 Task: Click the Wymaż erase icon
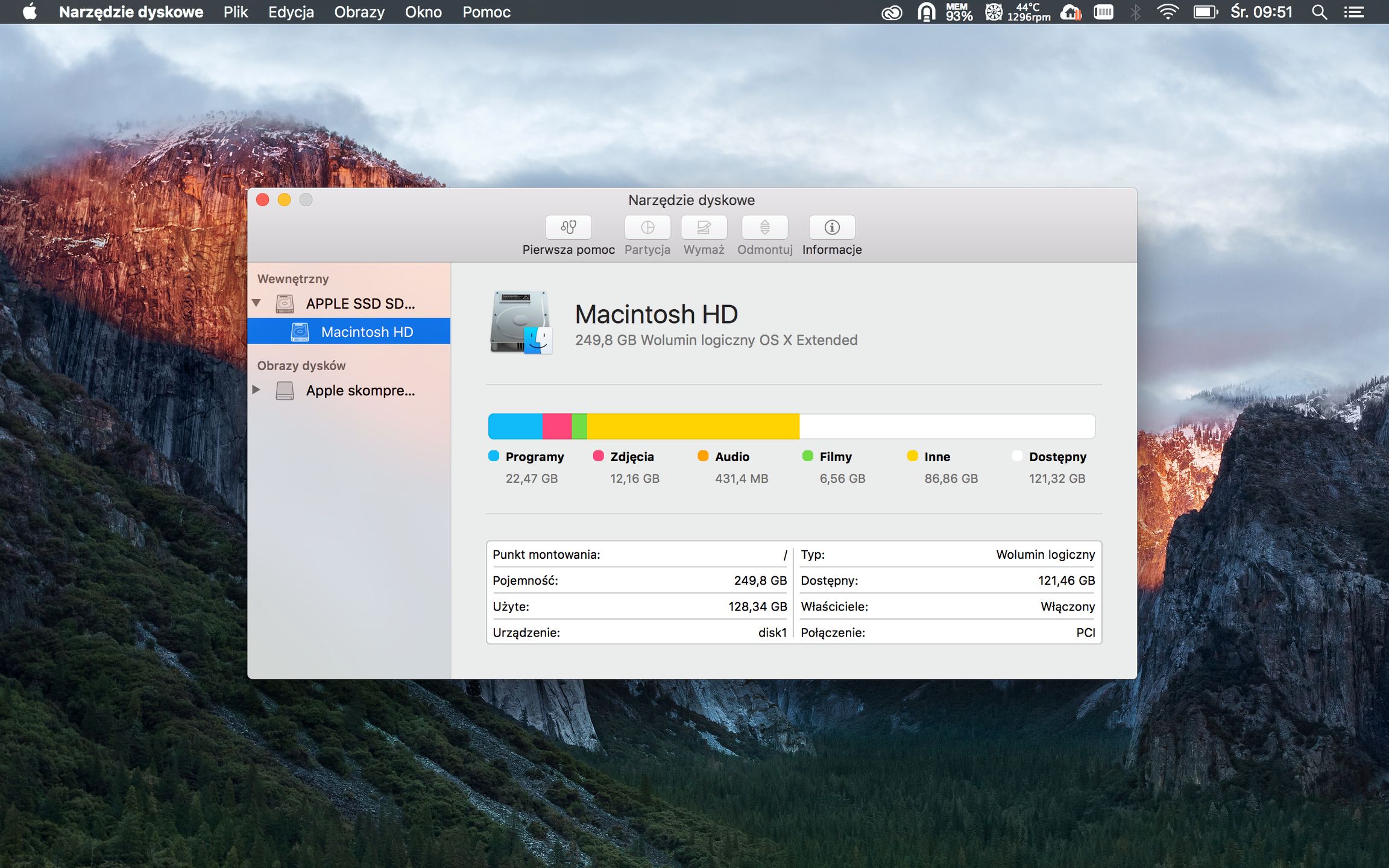pyautogui.click(x=704, y=227)
